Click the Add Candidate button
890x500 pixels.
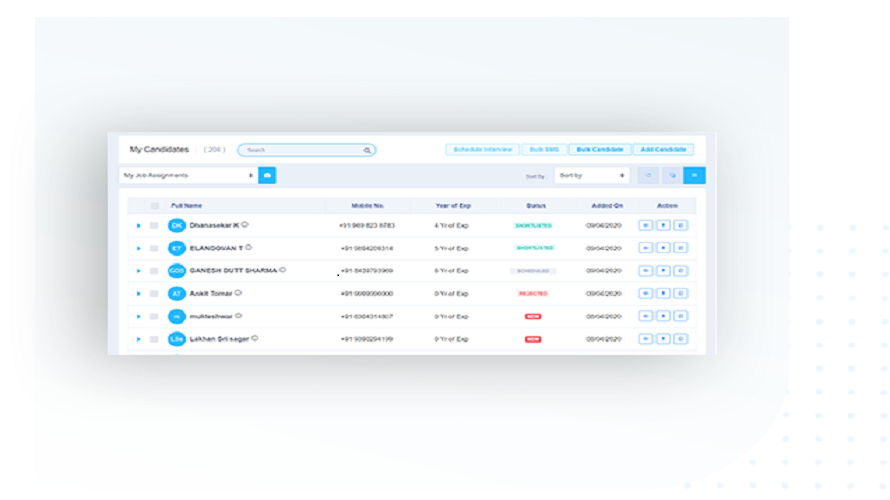pos(663,150)
